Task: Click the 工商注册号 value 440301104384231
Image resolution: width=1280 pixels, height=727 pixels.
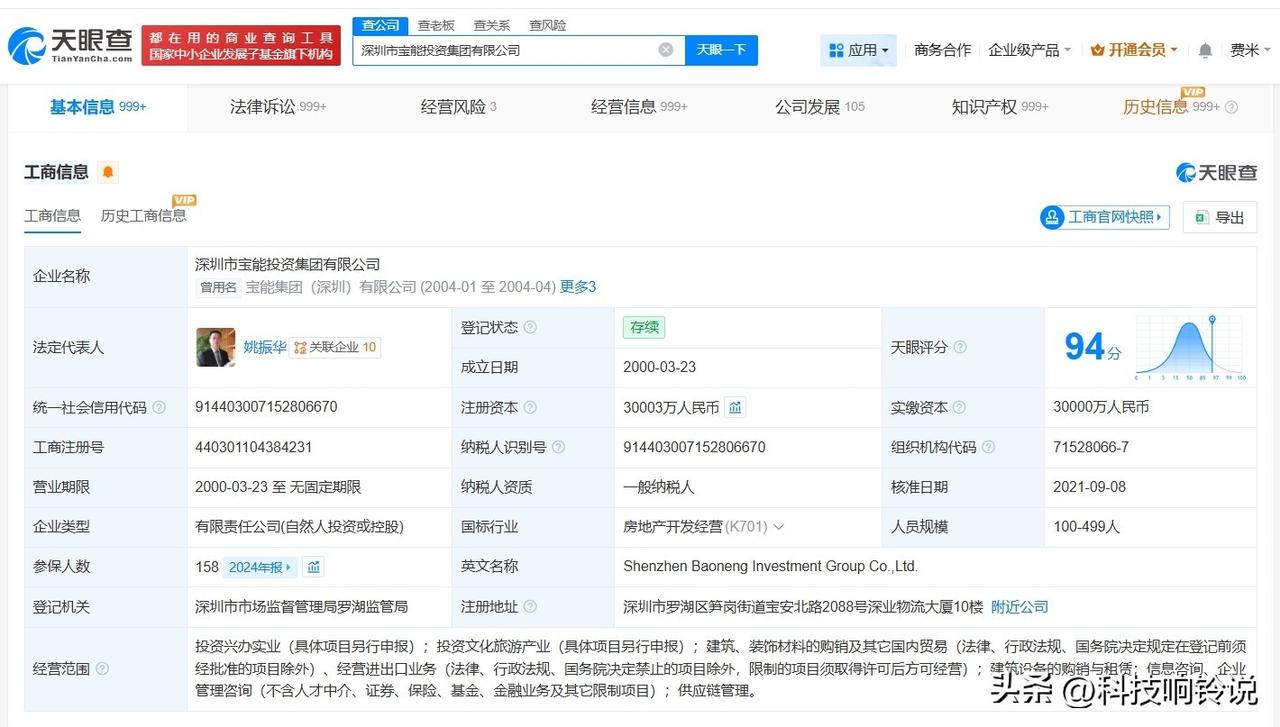Action: 254,447
